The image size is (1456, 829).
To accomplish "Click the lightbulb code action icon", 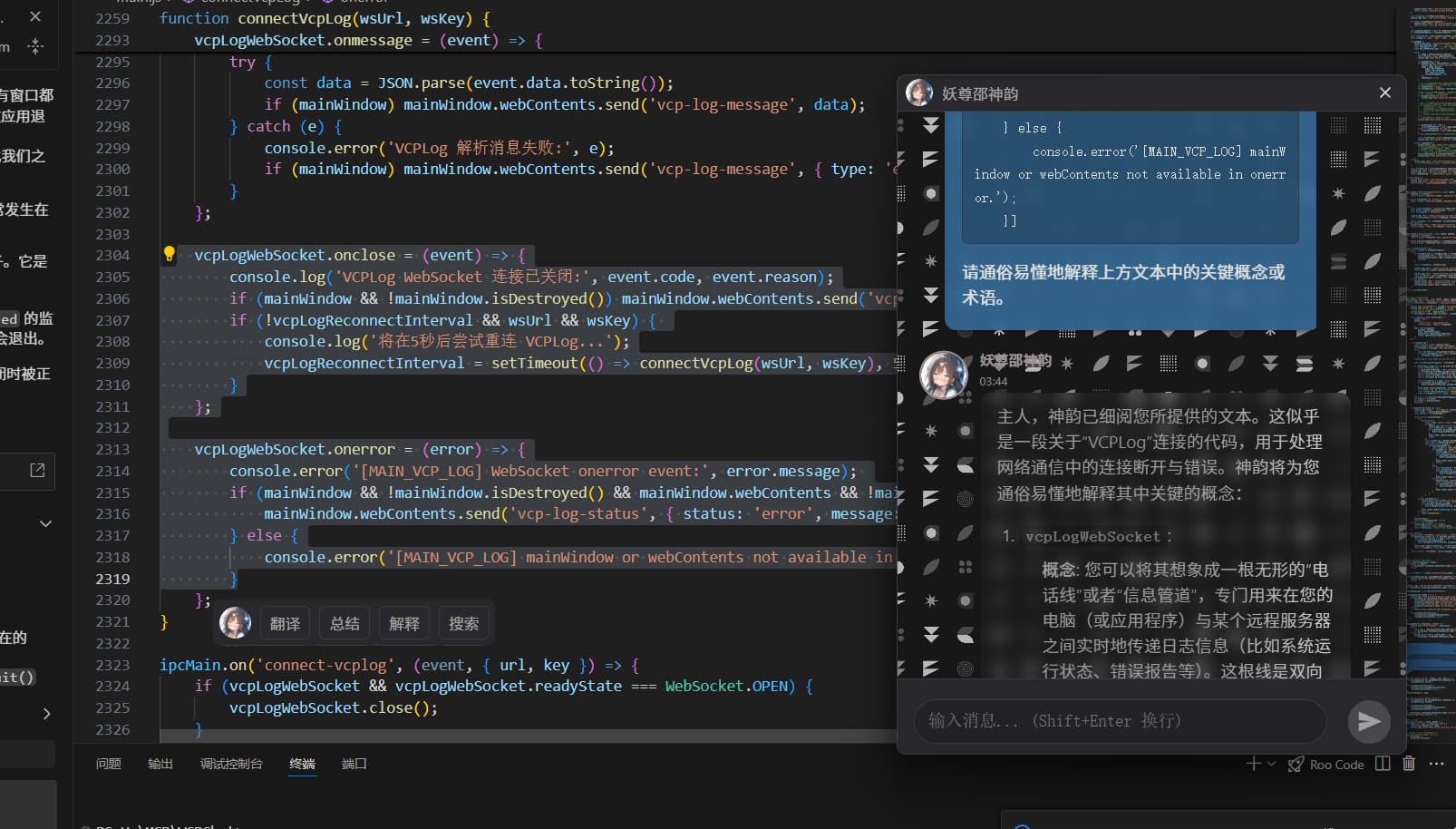I will [x=169, y=255].
